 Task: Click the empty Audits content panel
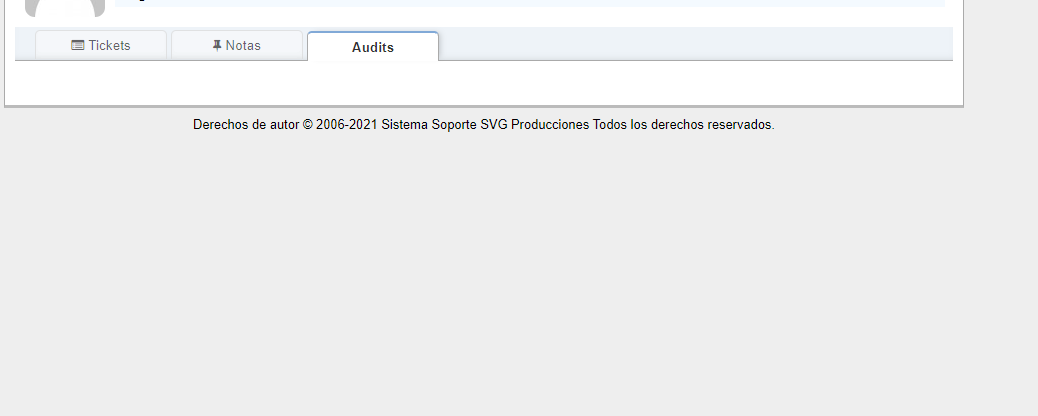484,82
